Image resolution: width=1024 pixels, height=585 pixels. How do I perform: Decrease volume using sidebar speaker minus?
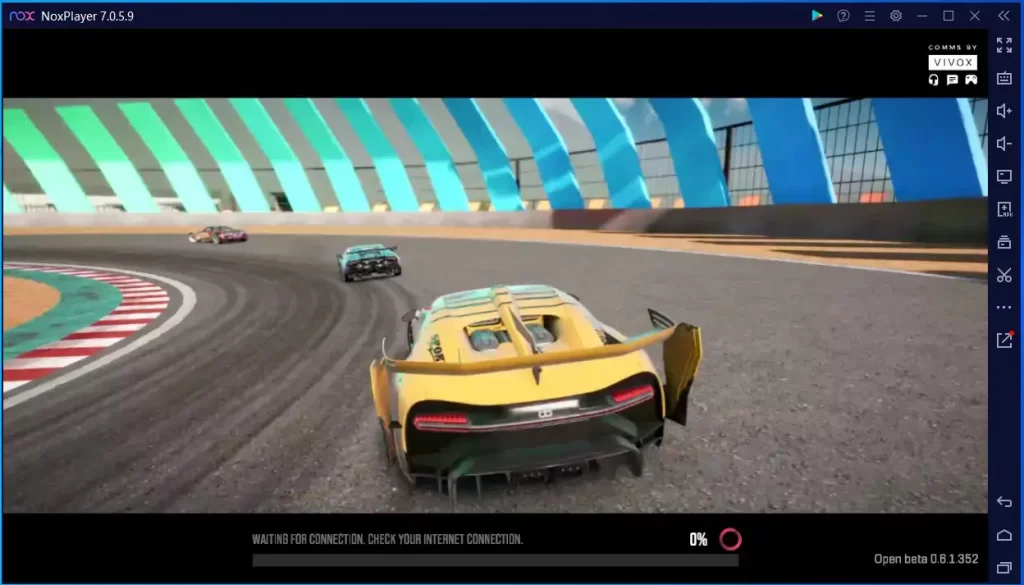click(x=1004, y=144)
